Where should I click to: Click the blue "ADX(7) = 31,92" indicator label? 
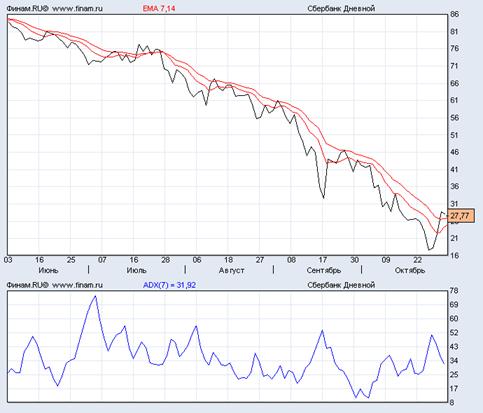[169, 285]
